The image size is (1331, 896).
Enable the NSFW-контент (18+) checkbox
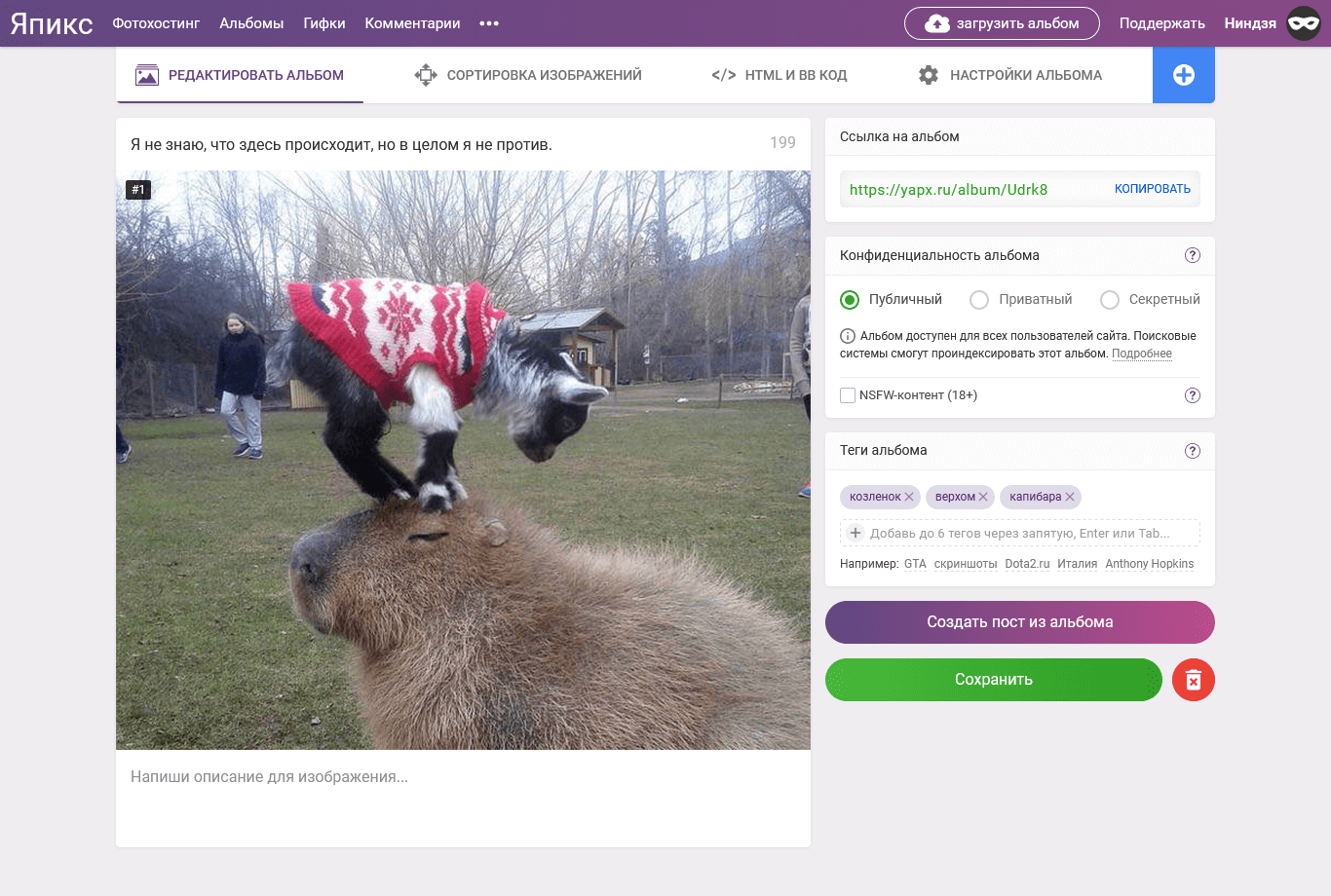pos(848,395)
